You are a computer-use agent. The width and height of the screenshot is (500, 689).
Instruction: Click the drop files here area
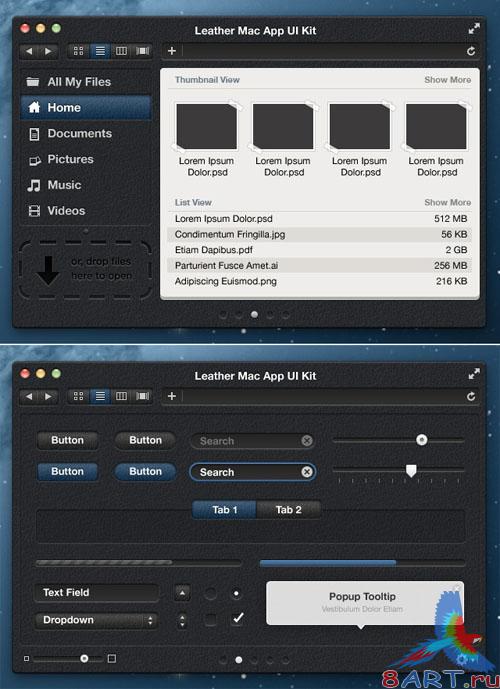[85, 269]
